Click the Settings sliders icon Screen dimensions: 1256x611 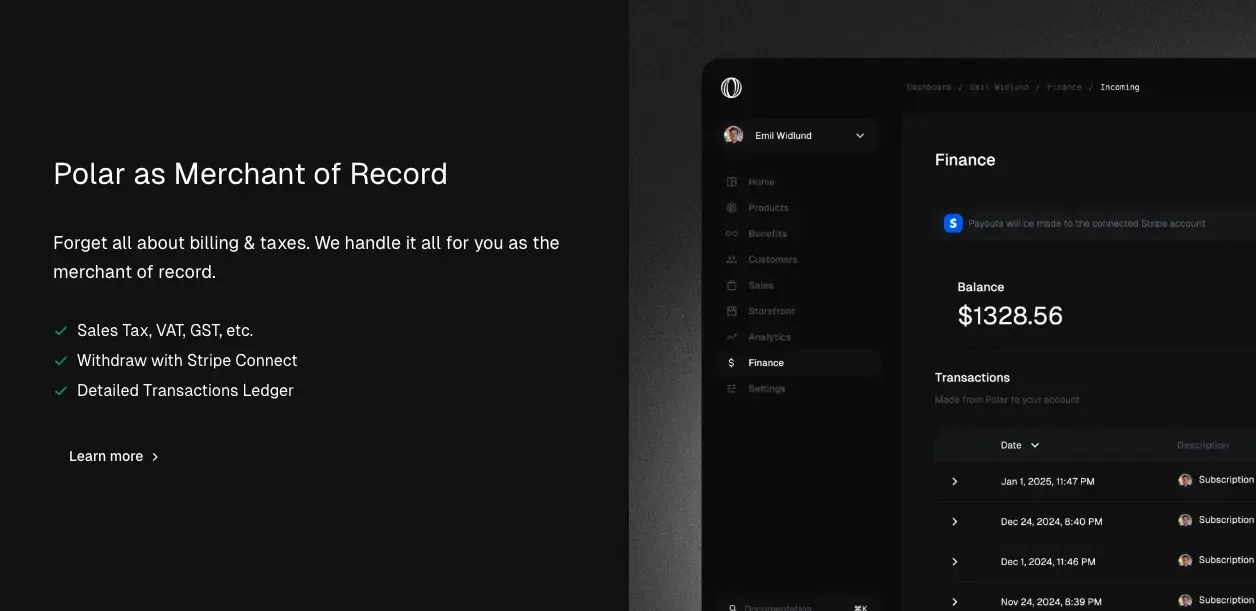pos(732,389)
